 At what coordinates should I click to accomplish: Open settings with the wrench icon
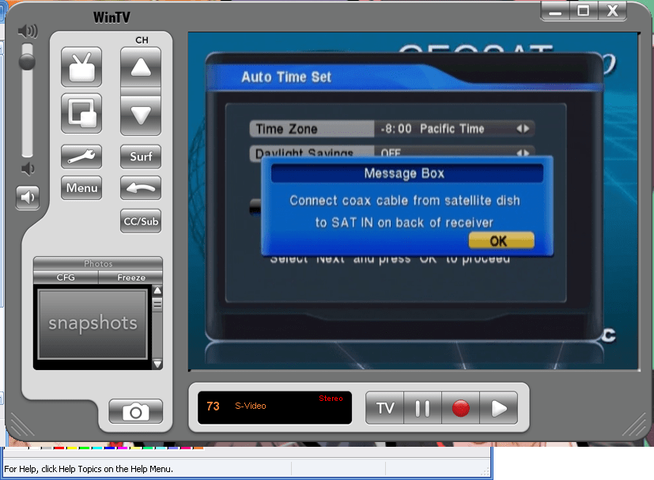(81, 156)
